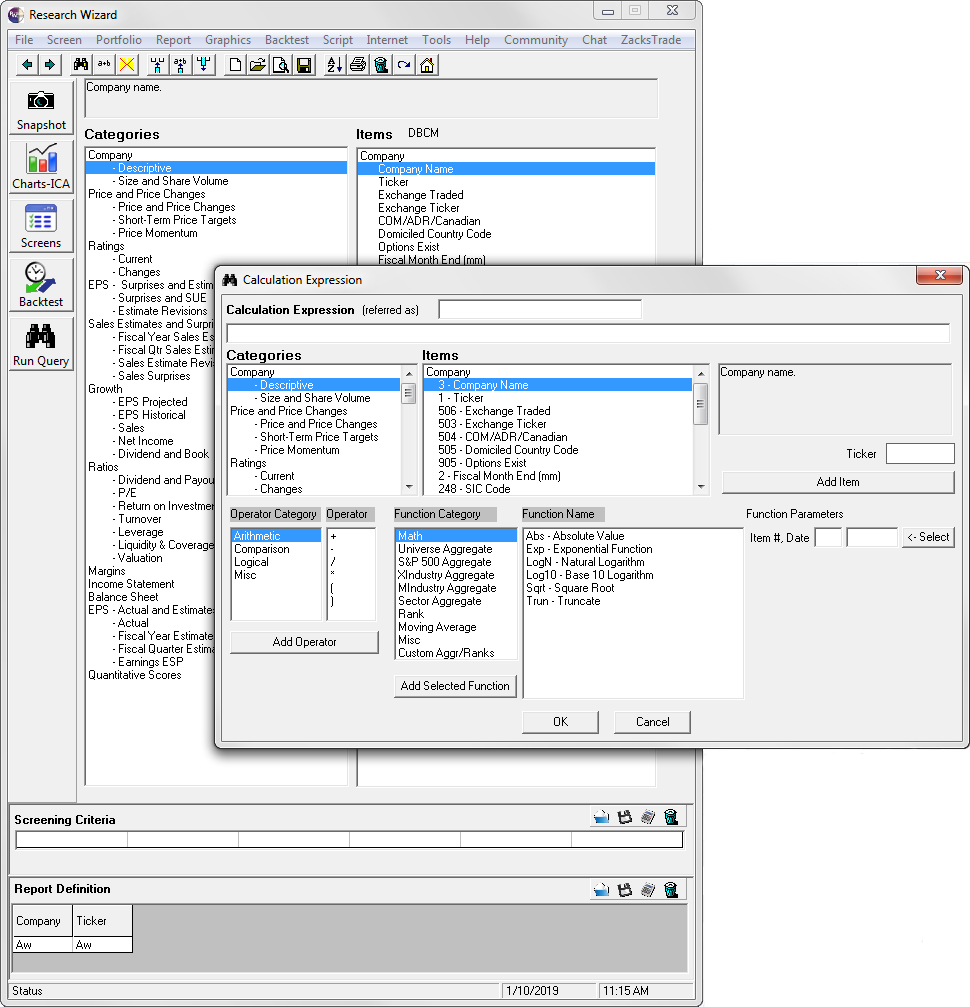This screenshot has height=1007, width=970.
Task: Click the open folder toolbar icon
Action: tap(258, 65)
